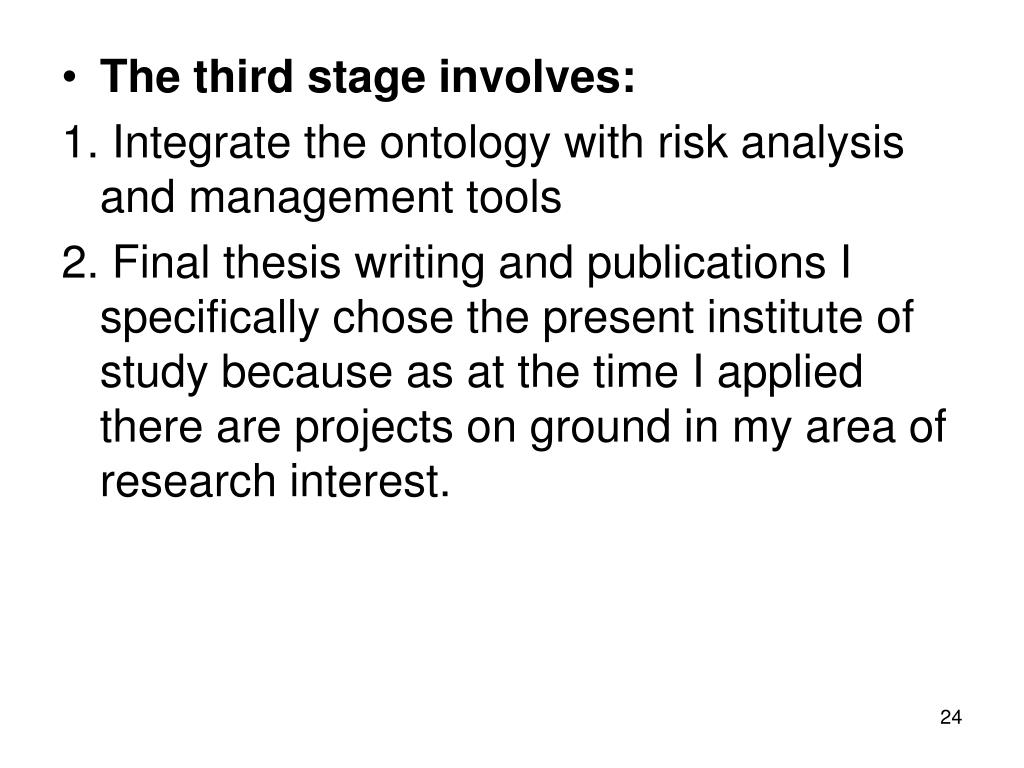The image size is (1024, 768).
Task: Click the word 'stage' in the heading
Action: point(366,81)
